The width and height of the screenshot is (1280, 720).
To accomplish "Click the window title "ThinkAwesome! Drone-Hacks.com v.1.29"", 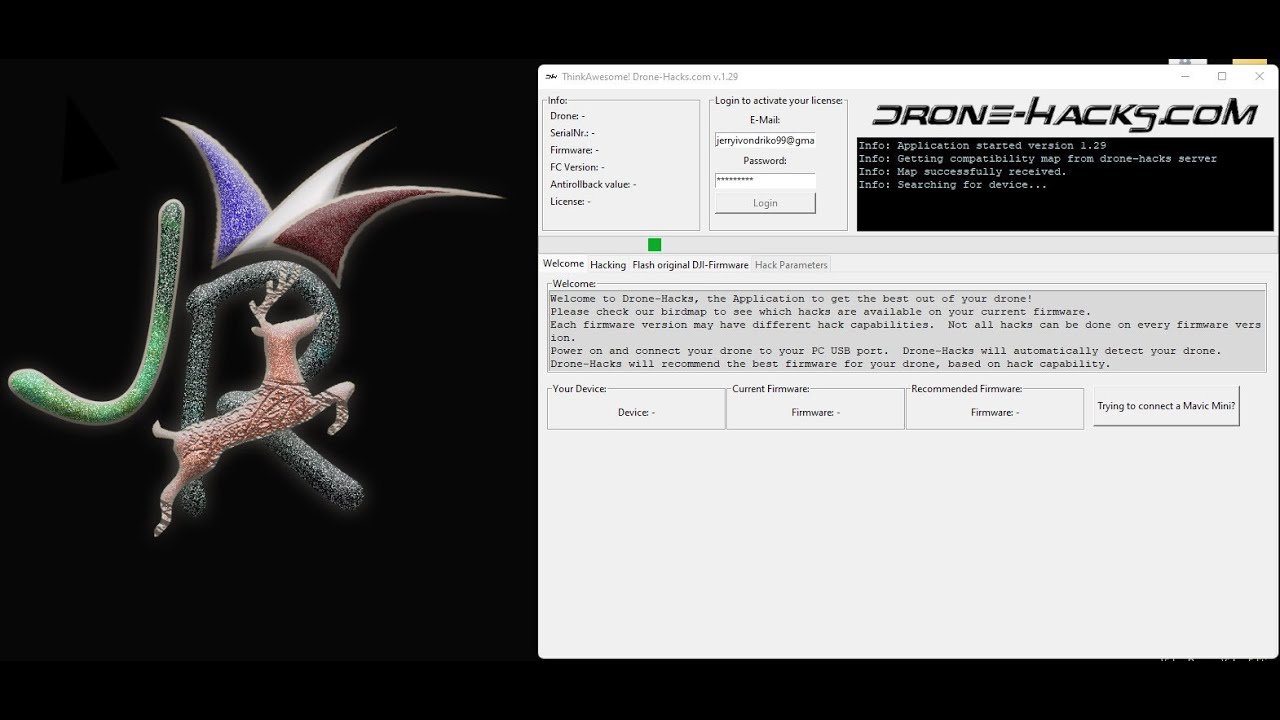I will 650,77.
